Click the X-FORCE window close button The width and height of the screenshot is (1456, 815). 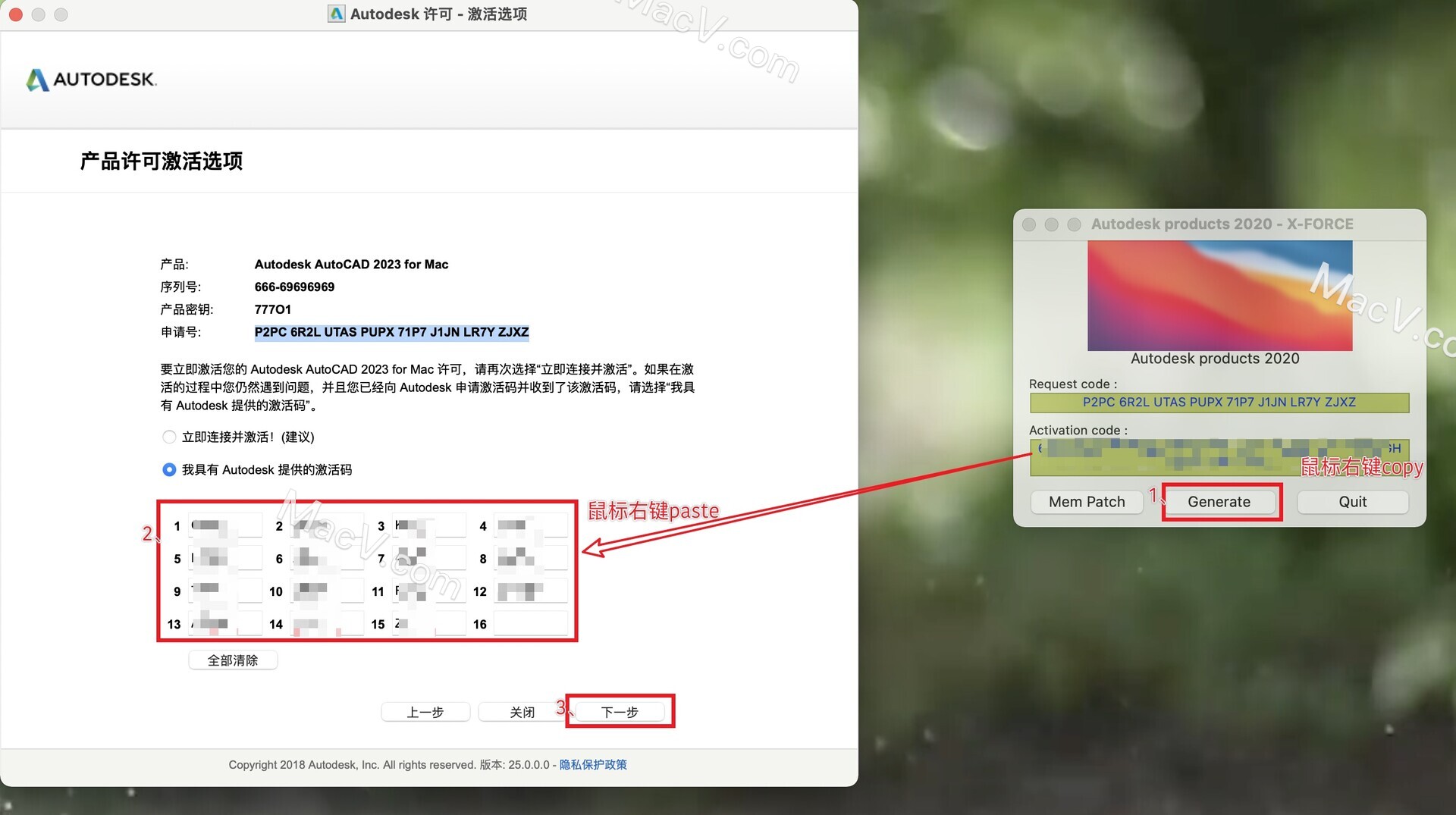coord(1029,224)
